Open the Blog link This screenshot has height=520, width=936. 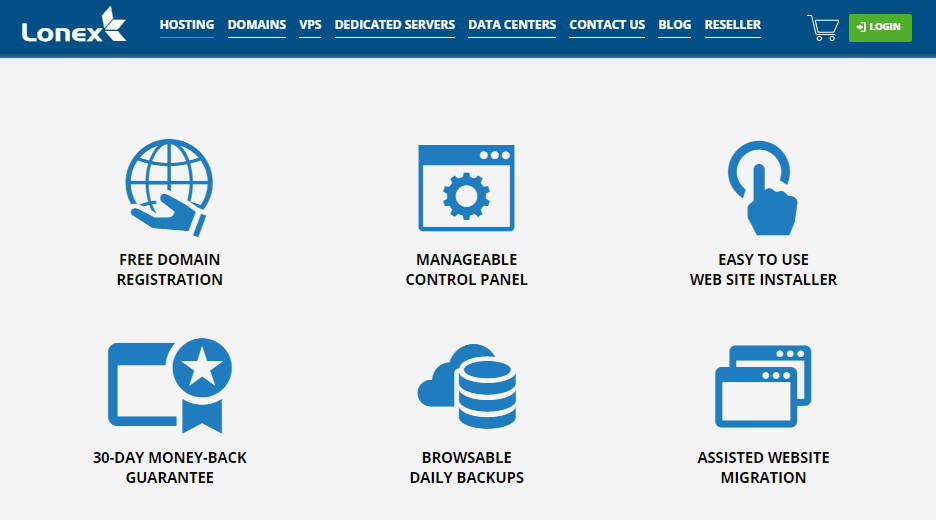tap(675, 25)
